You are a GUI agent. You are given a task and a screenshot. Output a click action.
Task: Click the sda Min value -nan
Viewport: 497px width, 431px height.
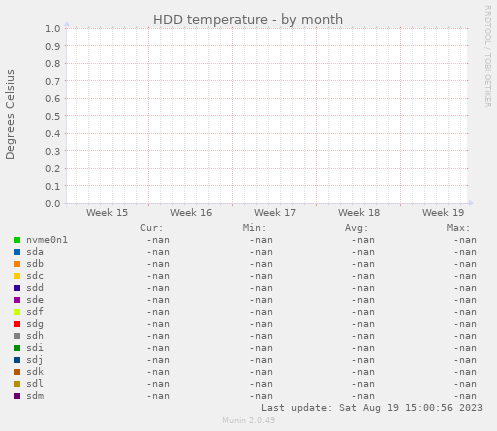(261, 252)
